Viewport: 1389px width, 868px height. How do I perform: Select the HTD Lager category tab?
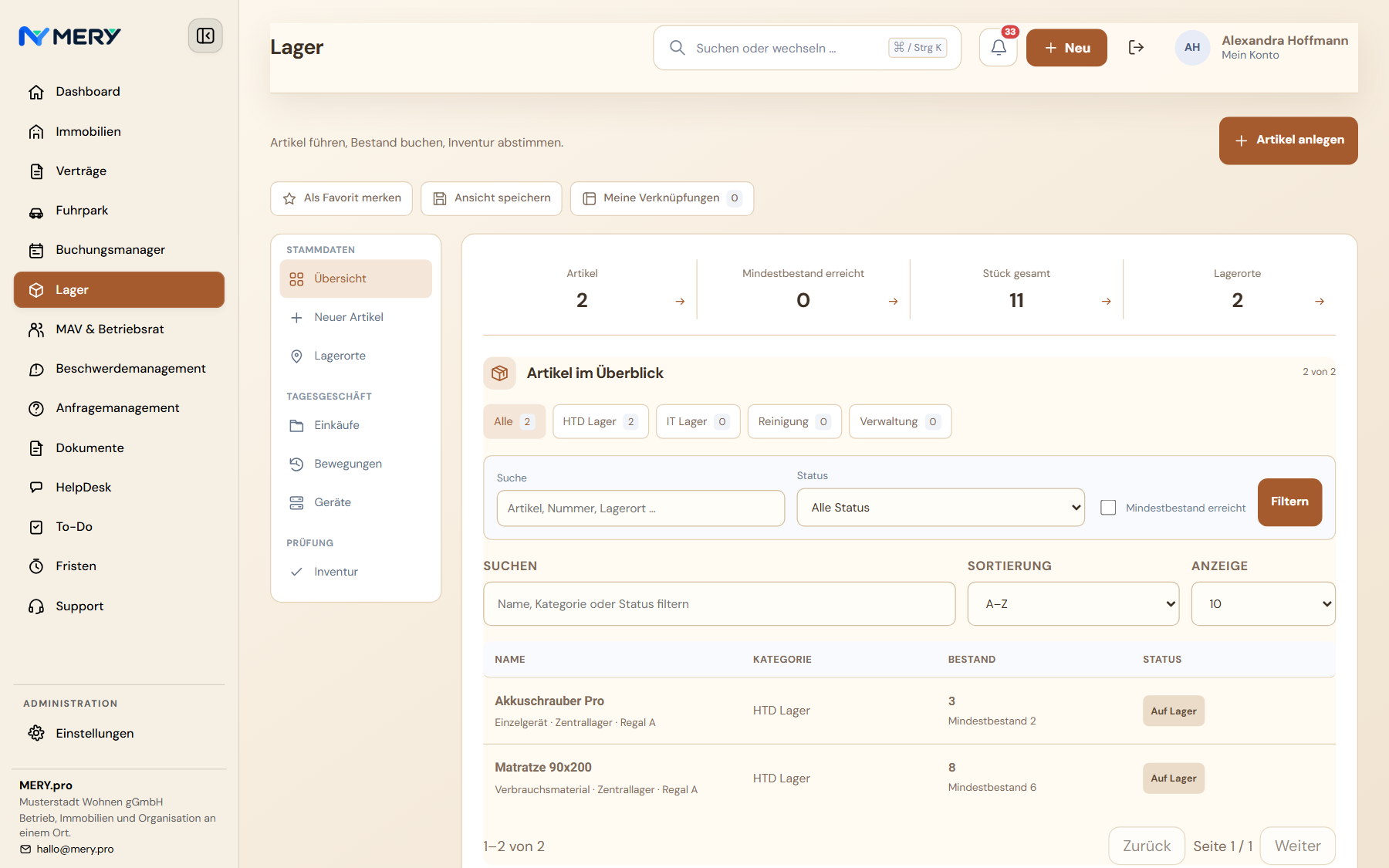[x=600, y=422]
